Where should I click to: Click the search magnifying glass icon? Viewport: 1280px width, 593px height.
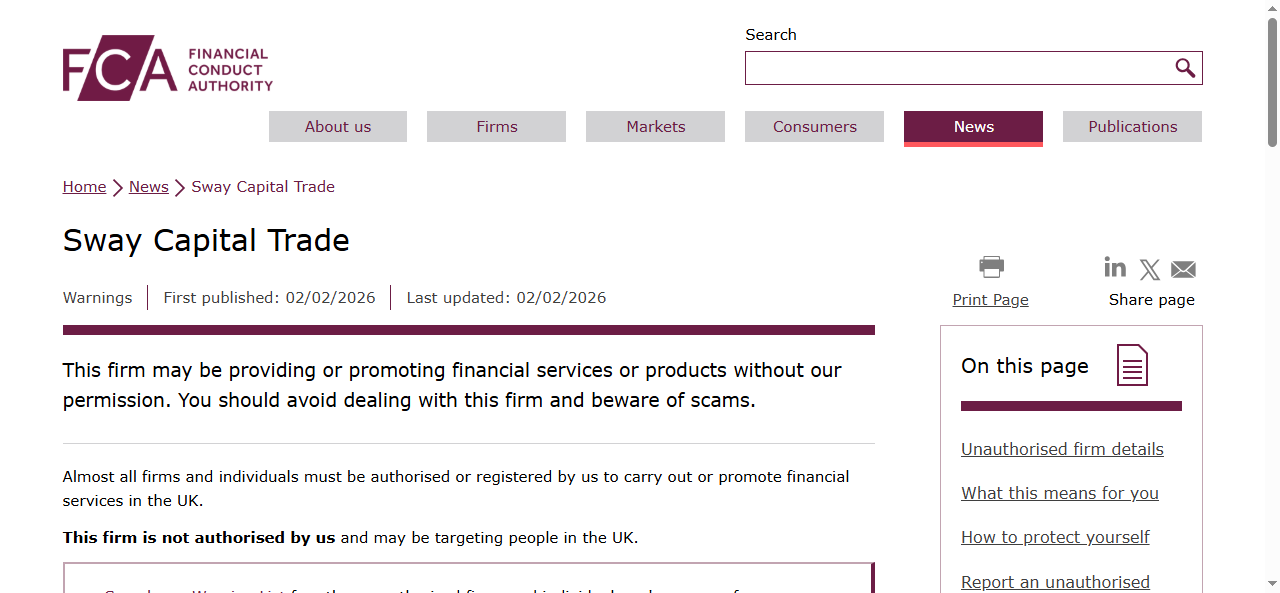pos(1185,67)
